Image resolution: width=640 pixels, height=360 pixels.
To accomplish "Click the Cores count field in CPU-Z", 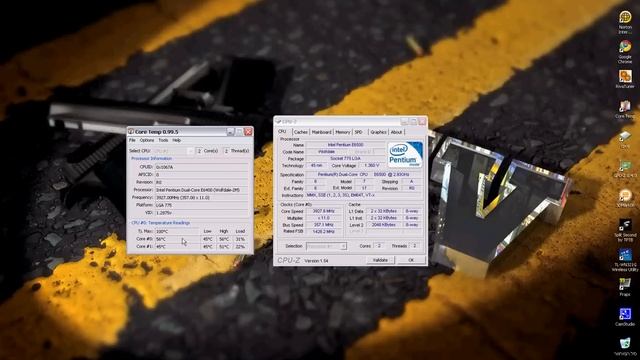I will (x=379, y=246).
